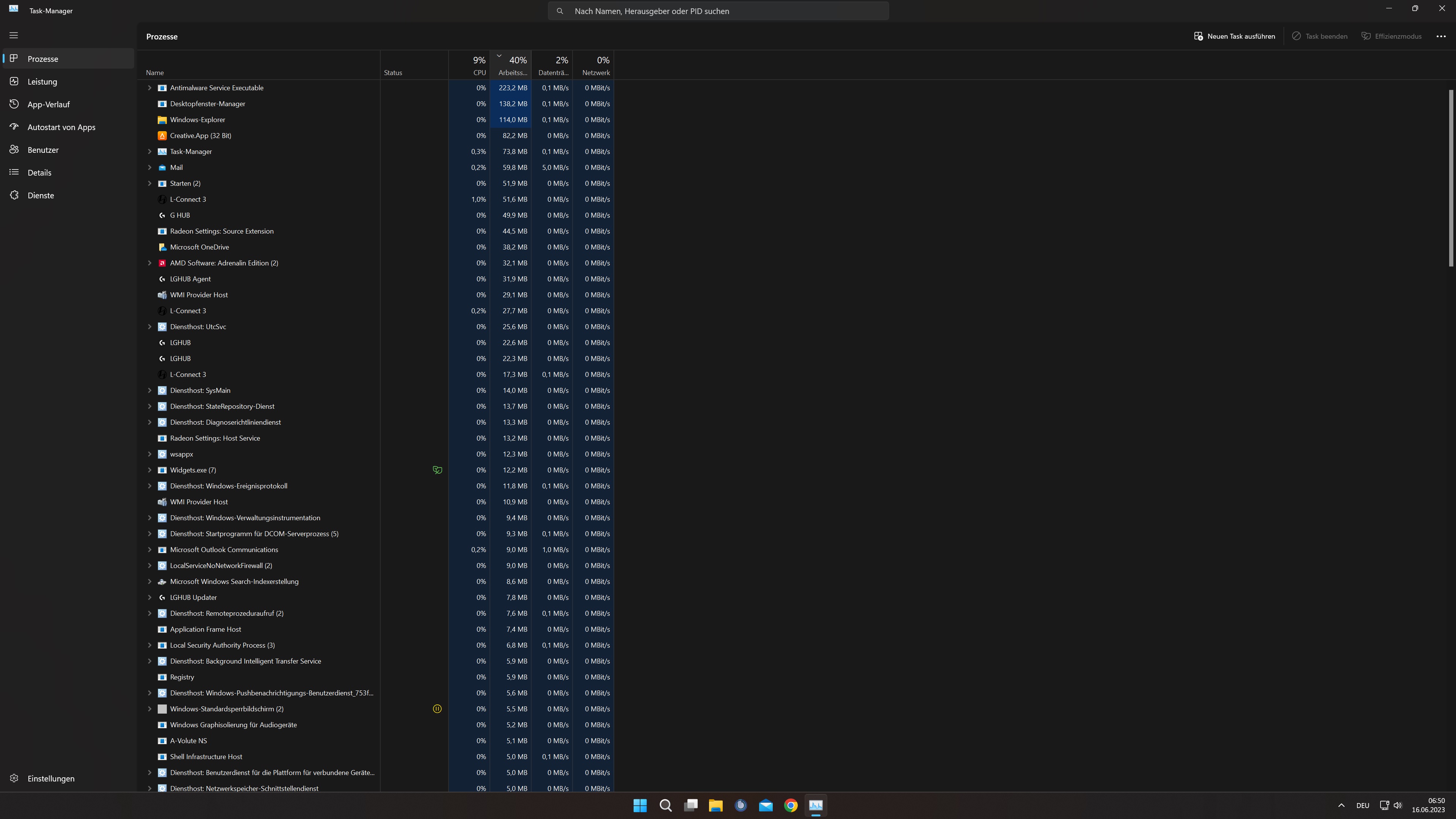Select the Windows-Explorer process row
This screenshot has height=819, width=1456.
point(197,119)
